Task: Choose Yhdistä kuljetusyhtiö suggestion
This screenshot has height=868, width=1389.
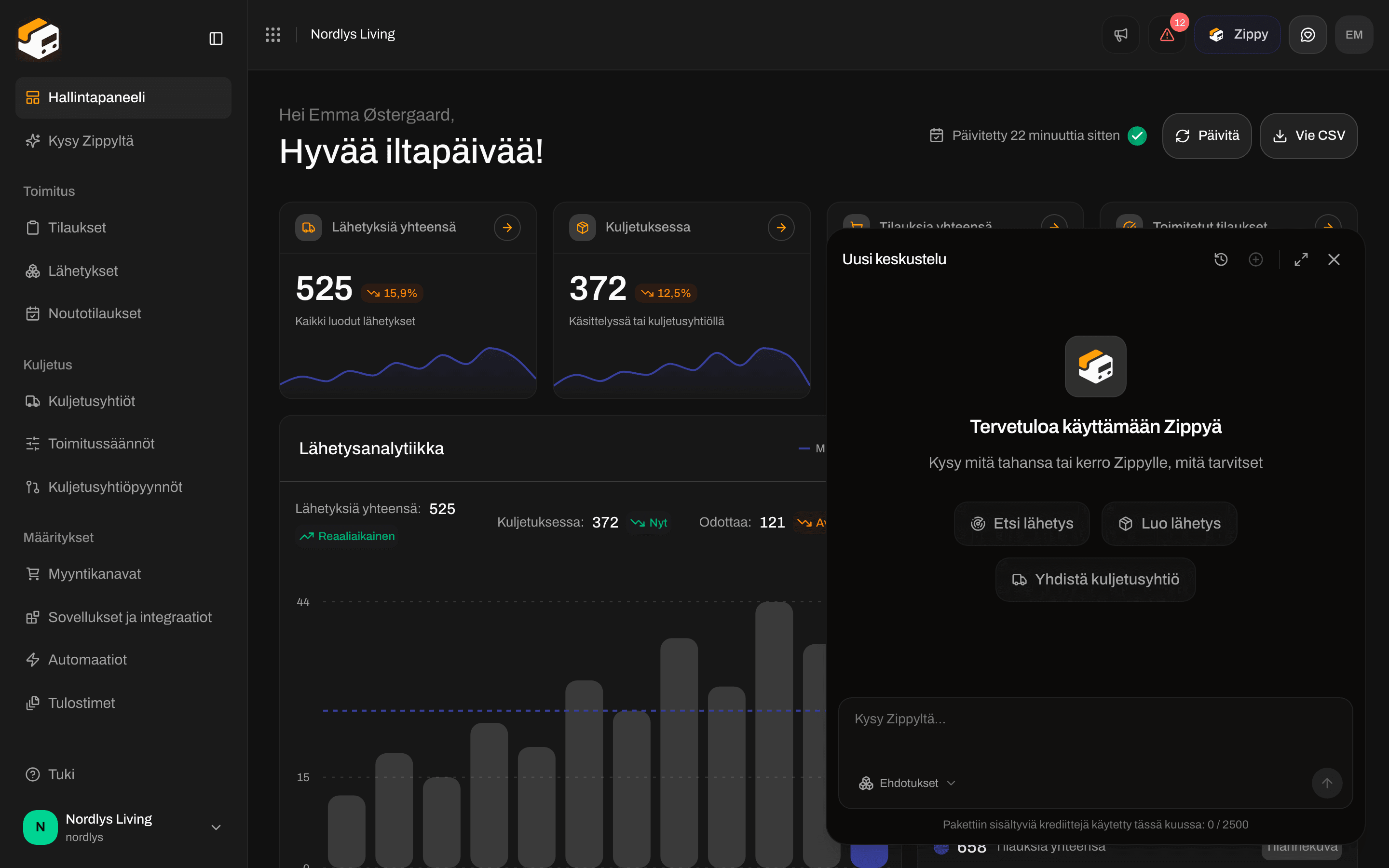Action: point(1095,579)
